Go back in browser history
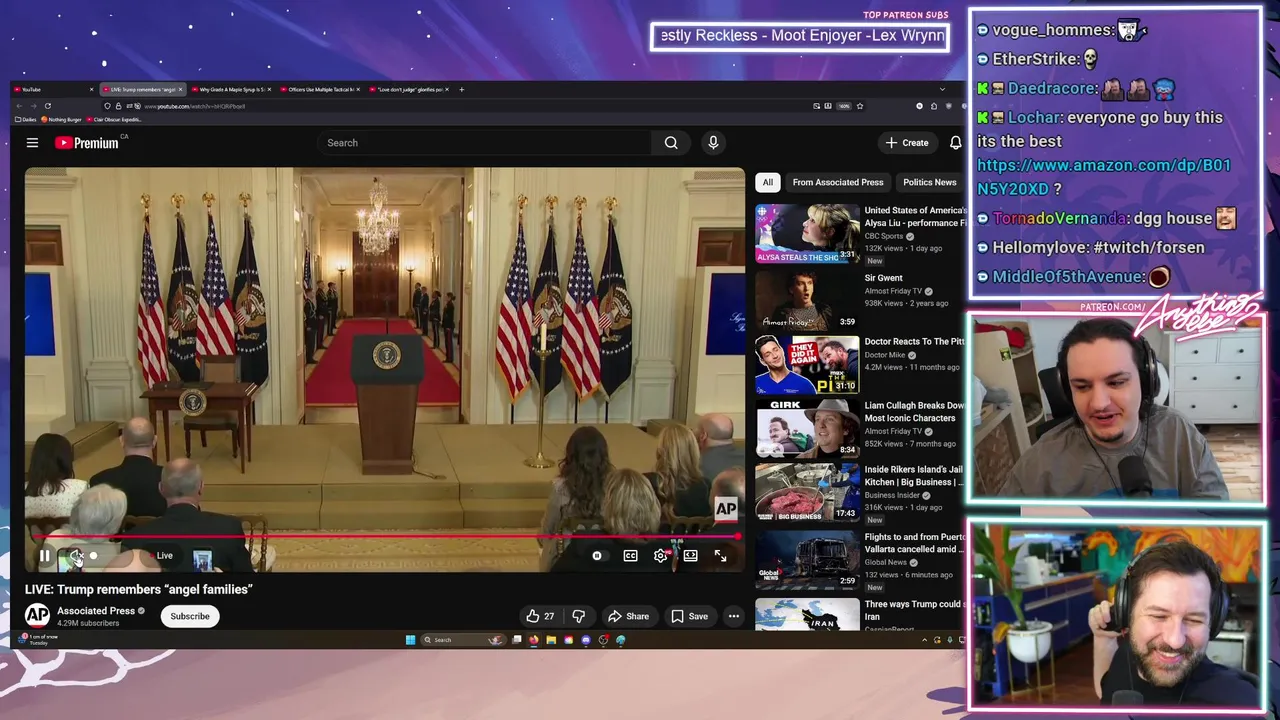 [x=19, y=106]
